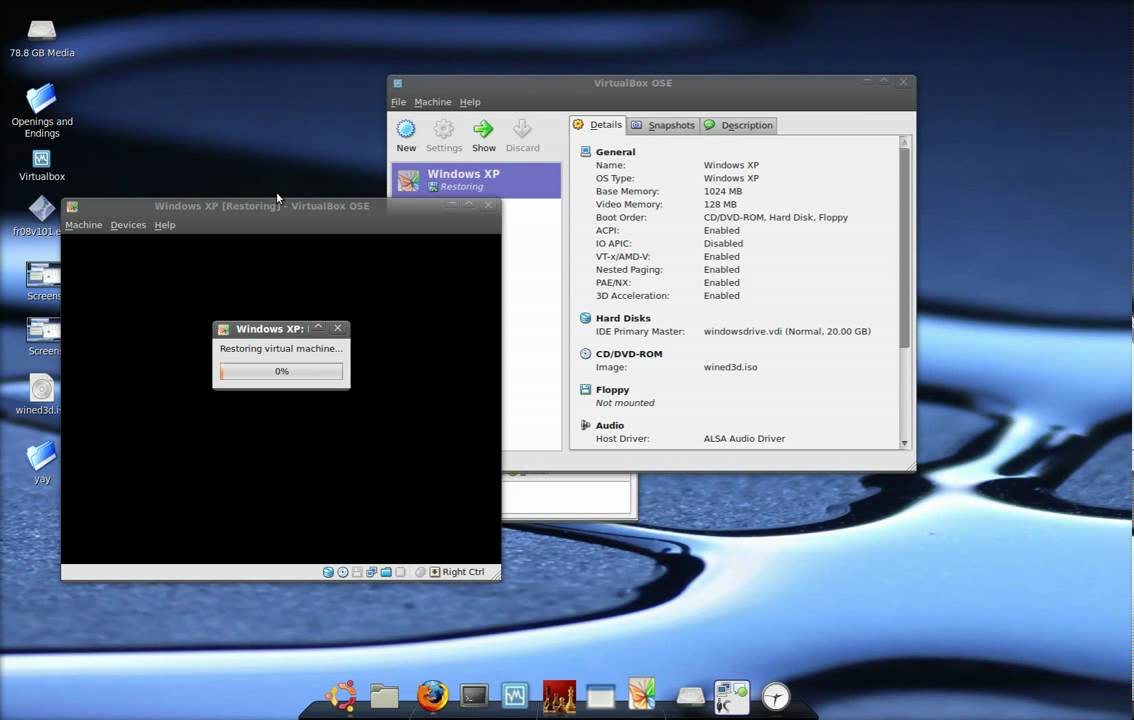
Task: Open the file manager folder in dock
Action: point(384,696)
